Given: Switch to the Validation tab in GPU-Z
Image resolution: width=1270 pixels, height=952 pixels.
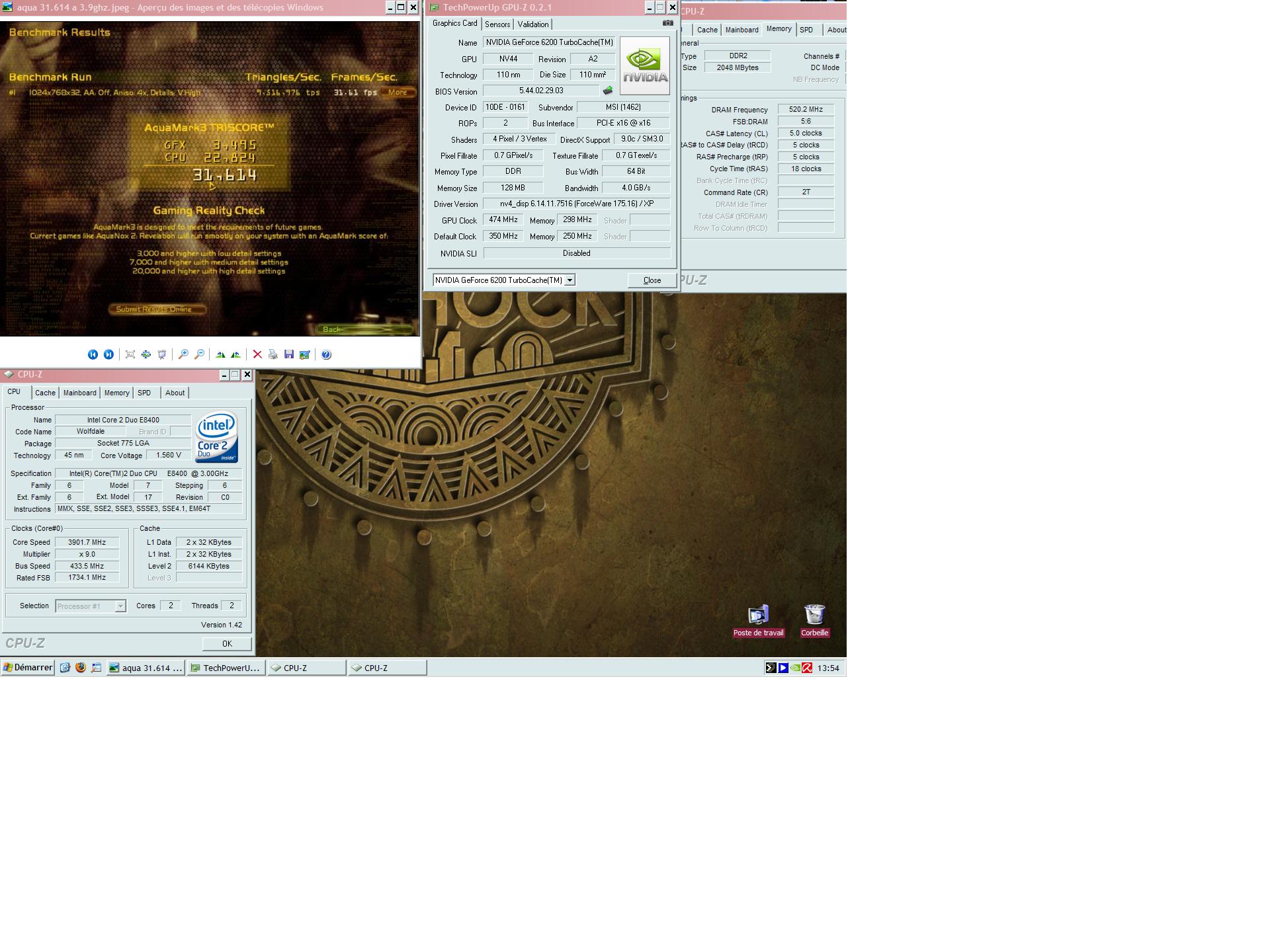Looking at the screenshot, I should click(532, 24).
